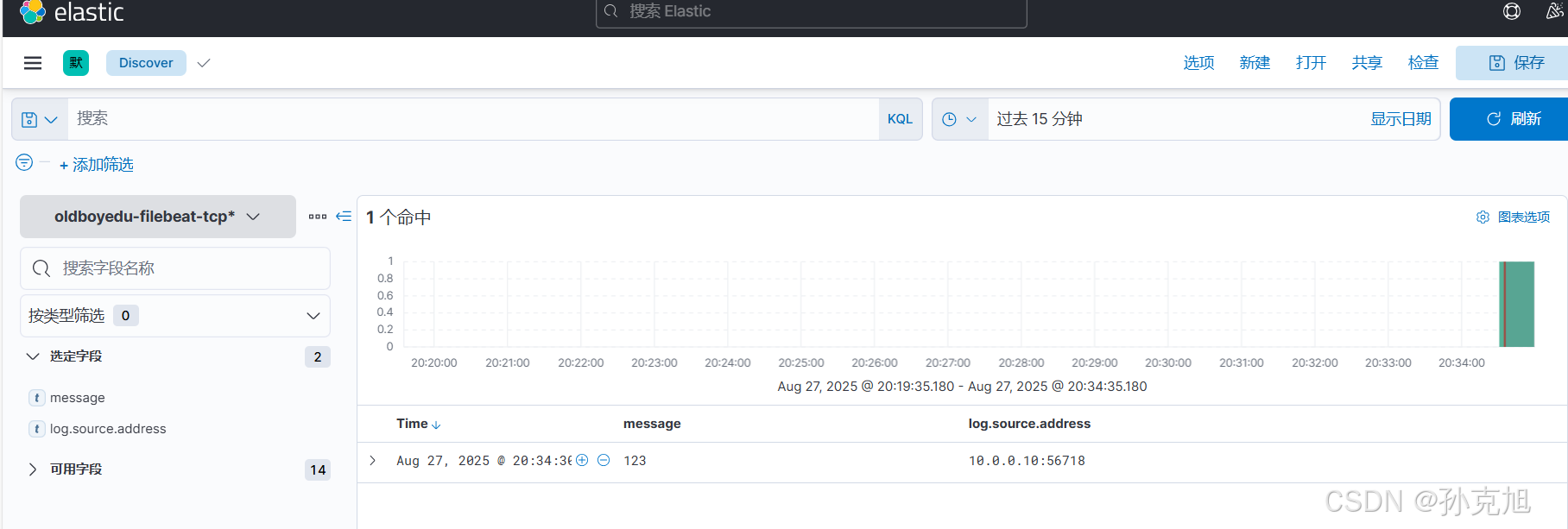
Task: Focus the 搜索 Elastic global search field
Action: [x=812, y=12]
